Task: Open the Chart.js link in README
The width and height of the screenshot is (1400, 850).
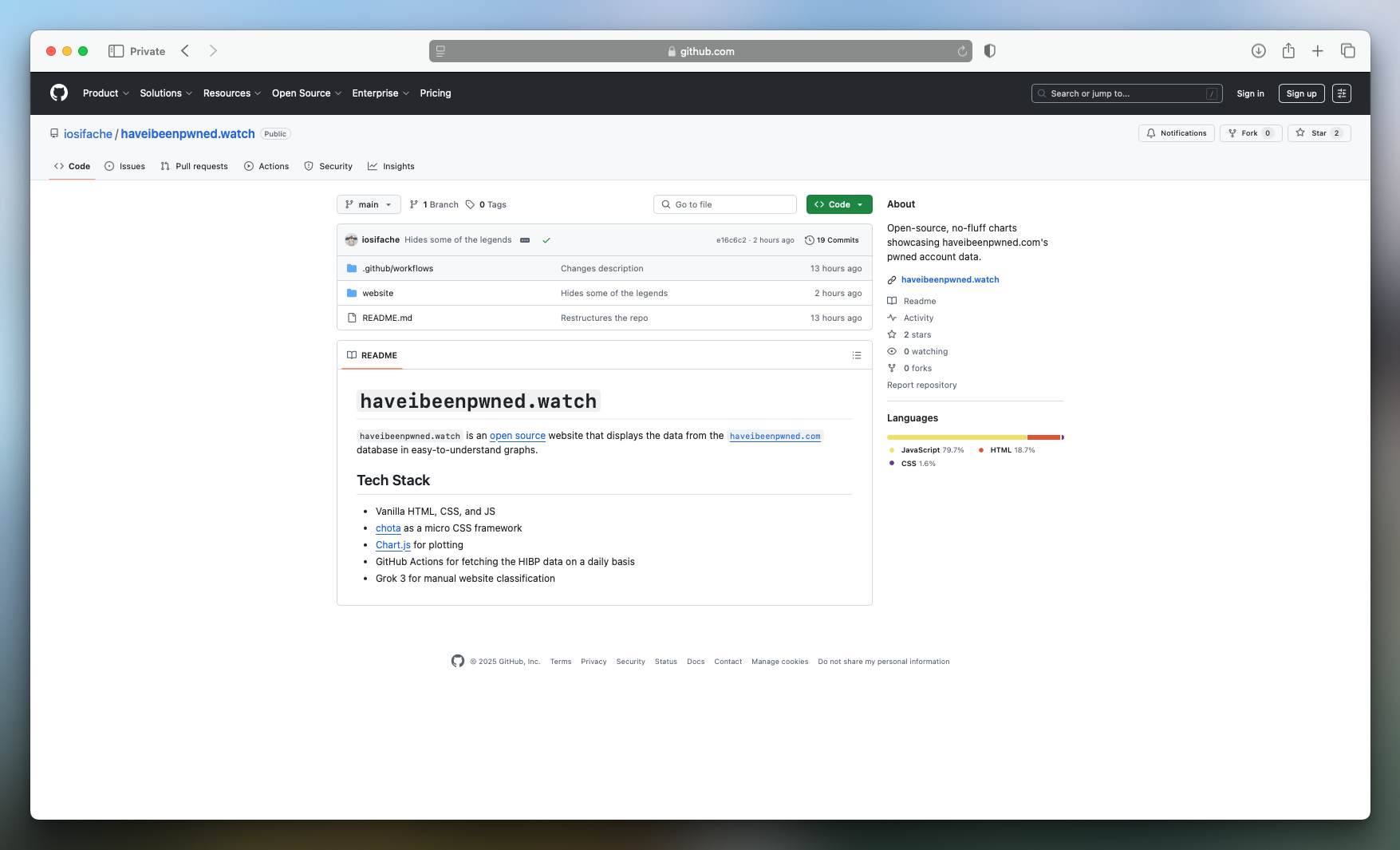Action: click(392, 545)
